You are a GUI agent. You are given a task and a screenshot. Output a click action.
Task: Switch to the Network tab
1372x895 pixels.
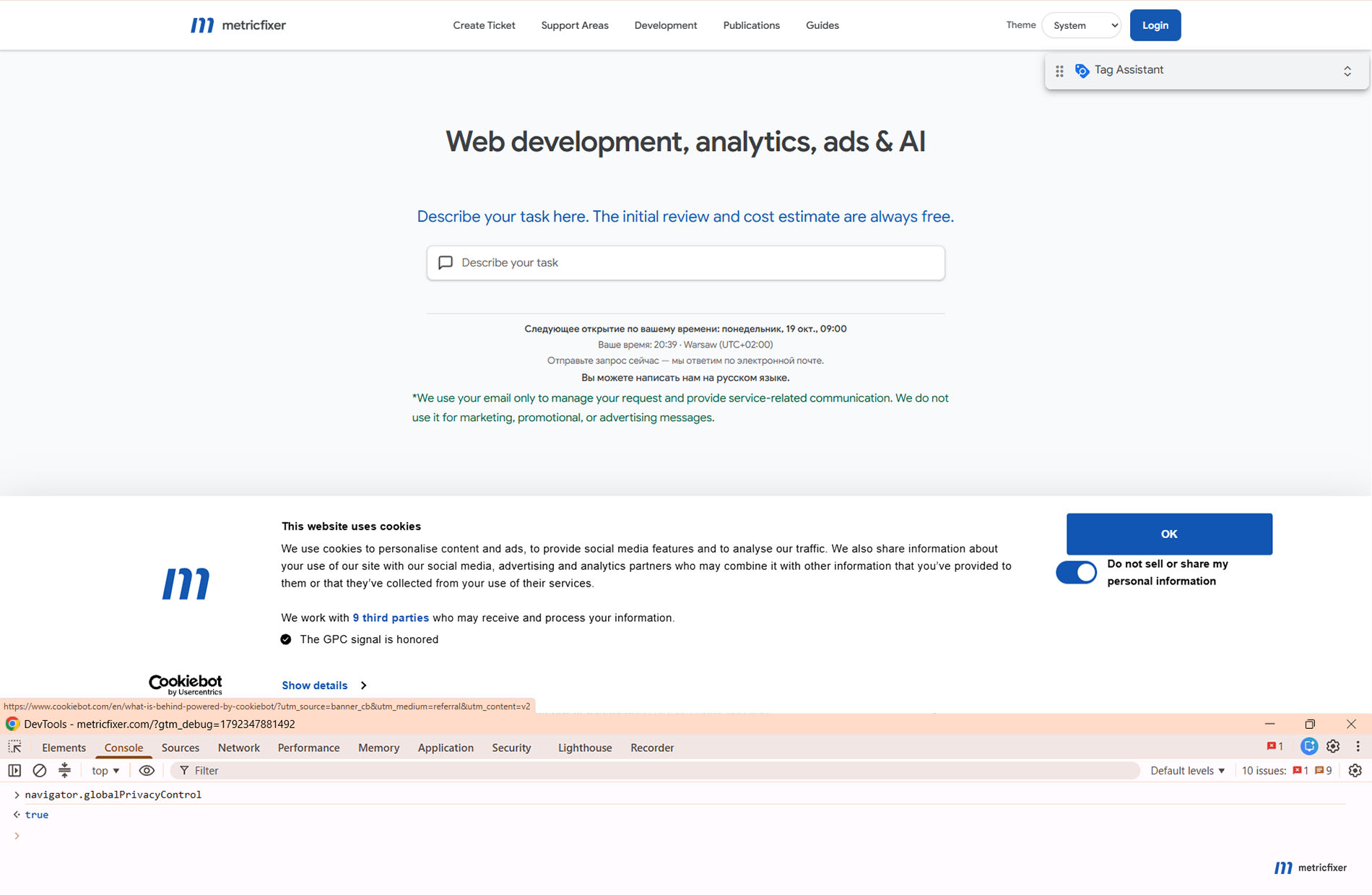239,748
